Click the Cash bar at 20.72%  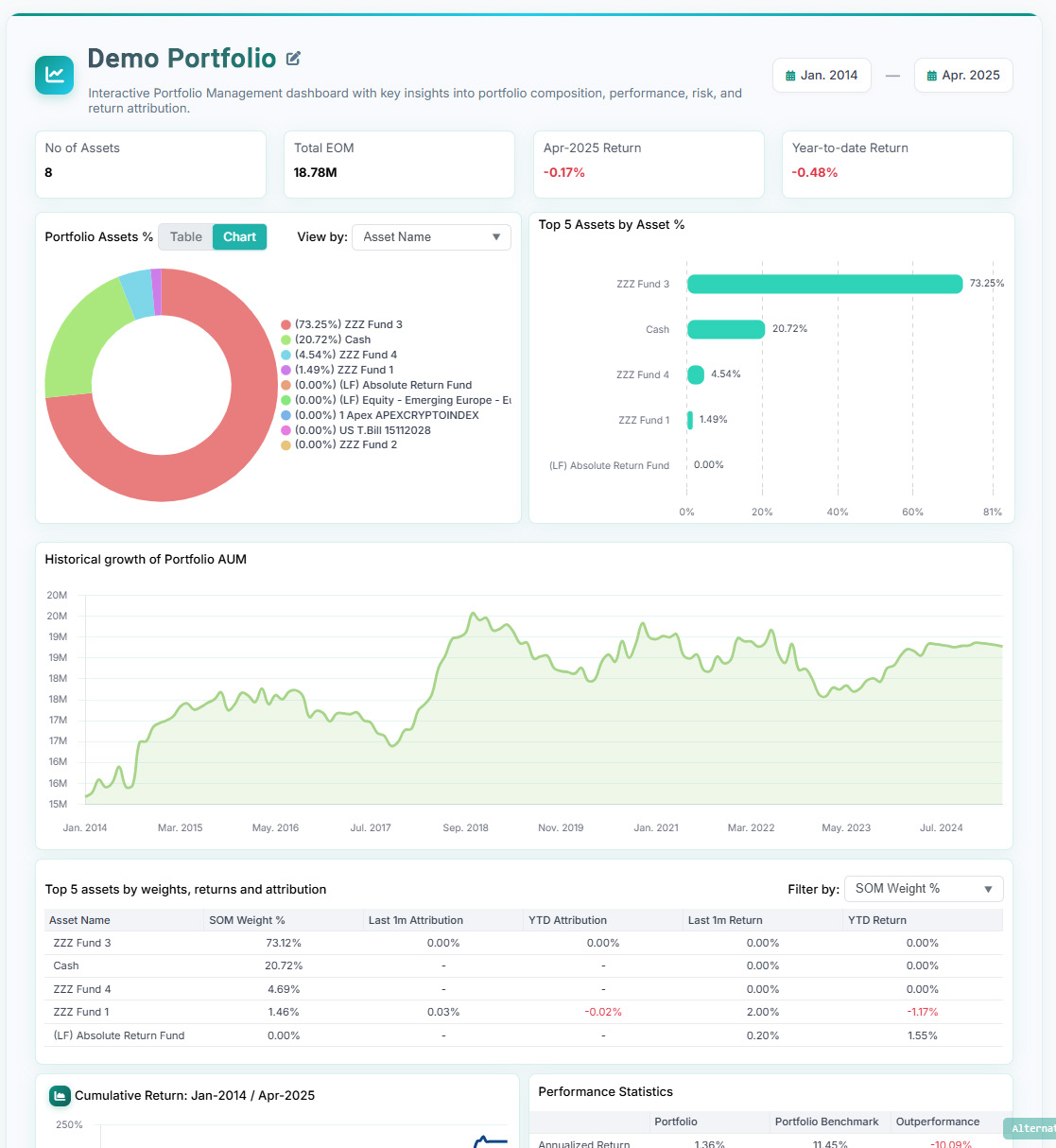[x=726, y=329]
